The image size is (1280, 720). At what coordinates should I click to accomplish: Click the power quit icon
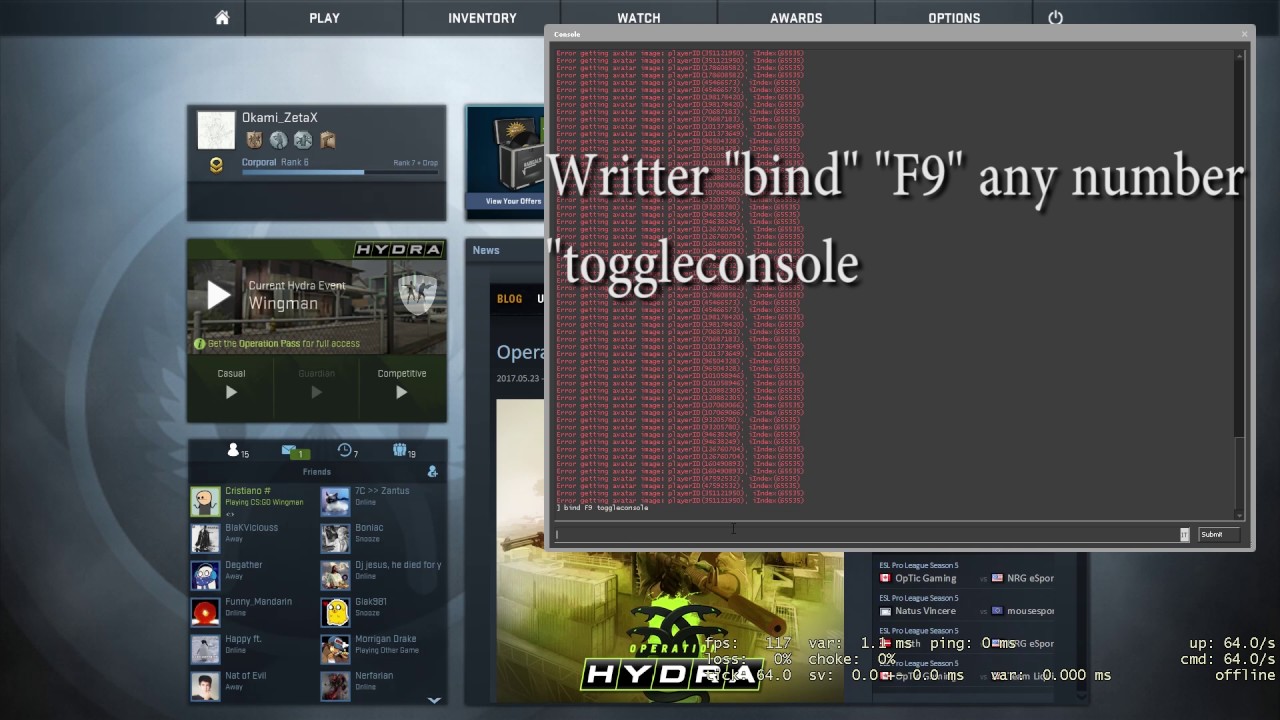pos(1055,18)
